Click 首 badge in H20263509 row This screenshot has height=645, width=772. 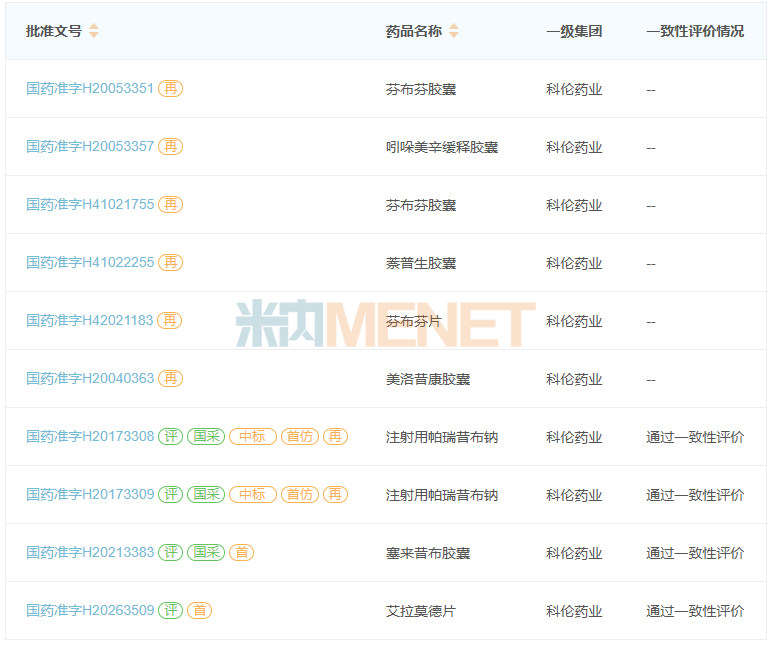tap(199, 611)
